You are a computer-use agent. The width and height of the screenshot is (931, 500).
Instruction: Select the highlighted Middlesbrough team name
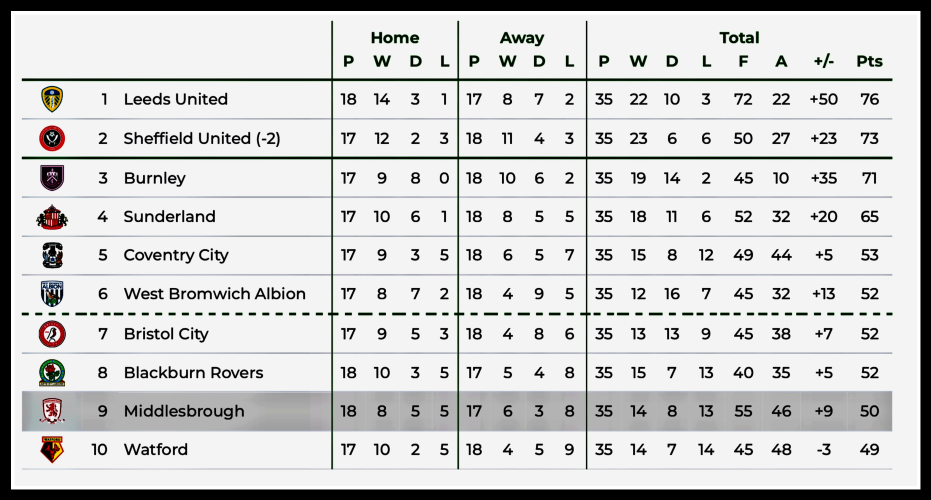183,411
